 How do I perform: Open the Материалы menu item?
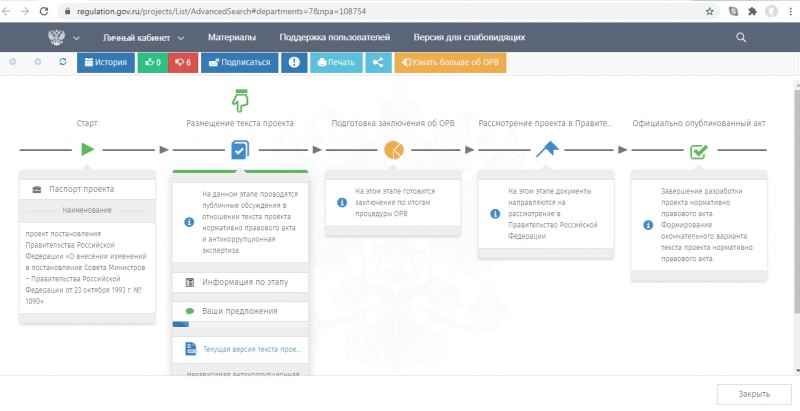pos(231,37)
